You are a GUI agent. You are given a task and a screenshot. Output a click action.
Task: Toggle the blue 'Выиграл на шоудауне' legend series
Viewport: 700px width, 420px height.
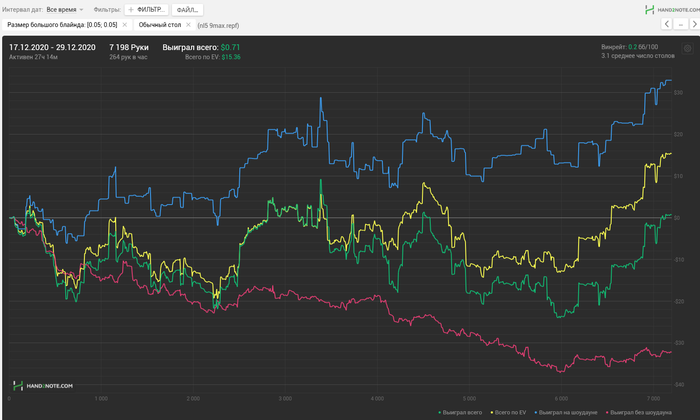point(568,411)
